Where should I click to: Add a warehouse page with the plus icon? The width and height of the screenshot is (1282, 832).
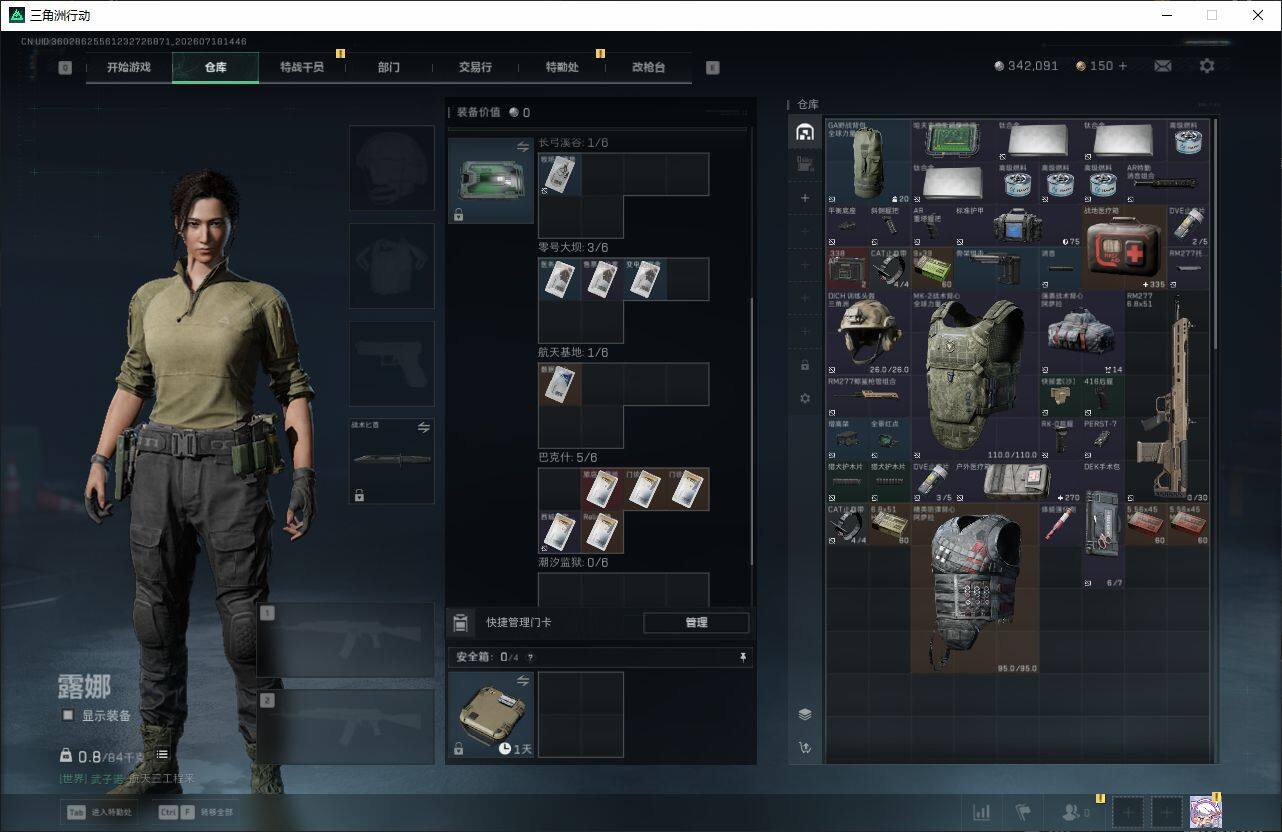click(x=805, y=198)
